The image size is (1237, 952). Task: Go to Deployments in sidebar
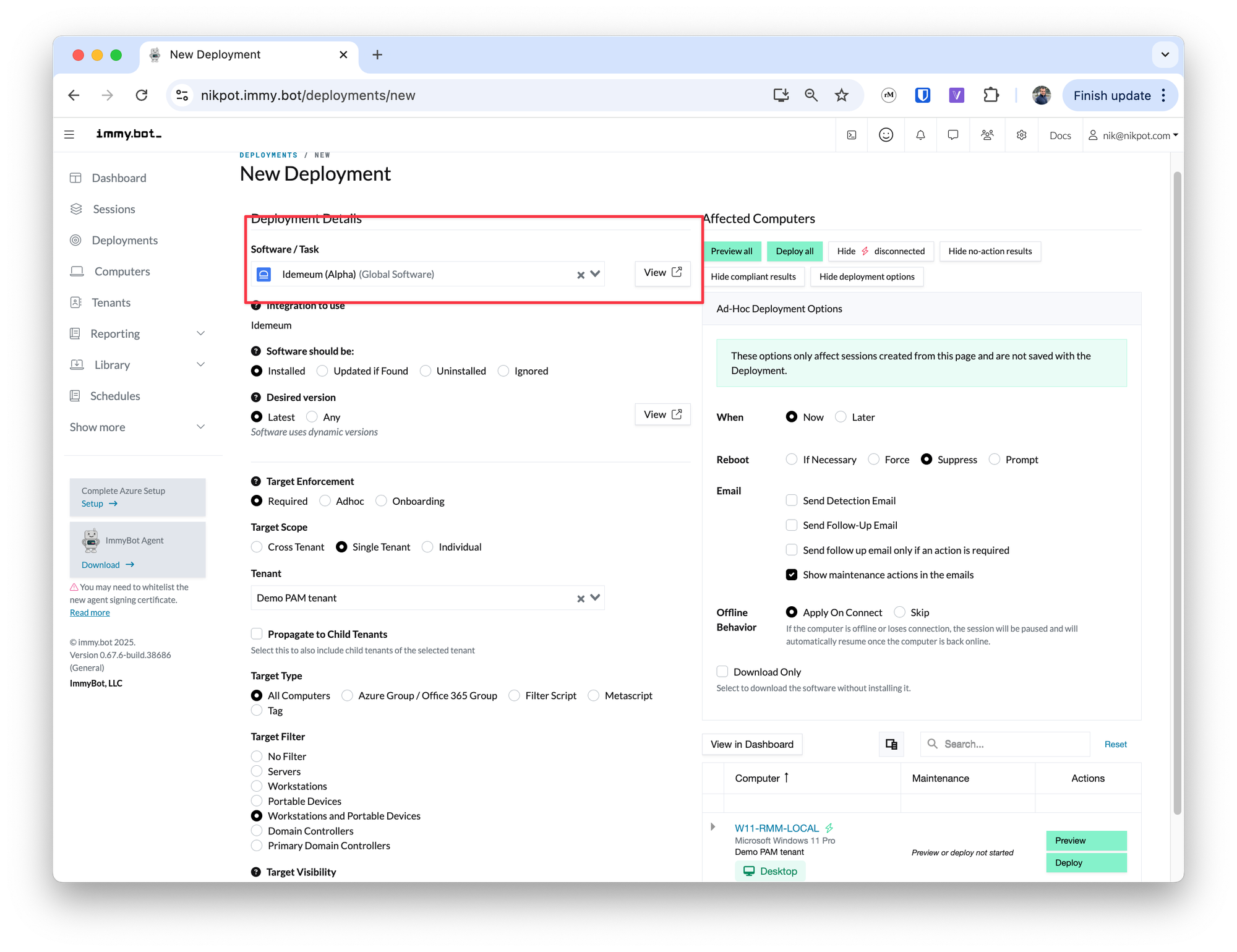pyautogui.click(x=124, y=241)
